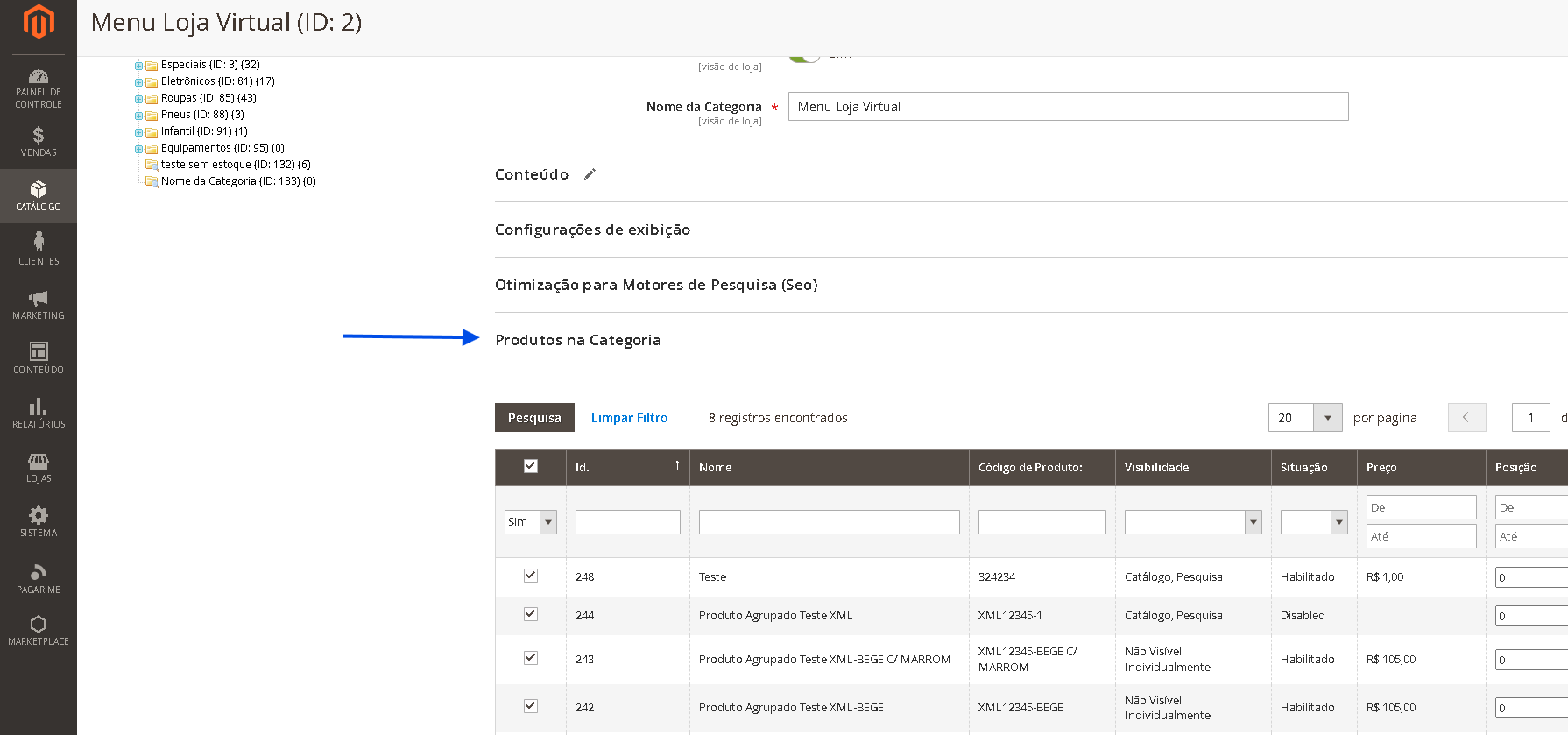Image resolution: width=1568 pixels, height=735 pixels.
Task: Open the Clientes sidebar menu
Action: [x=39, y=251]
